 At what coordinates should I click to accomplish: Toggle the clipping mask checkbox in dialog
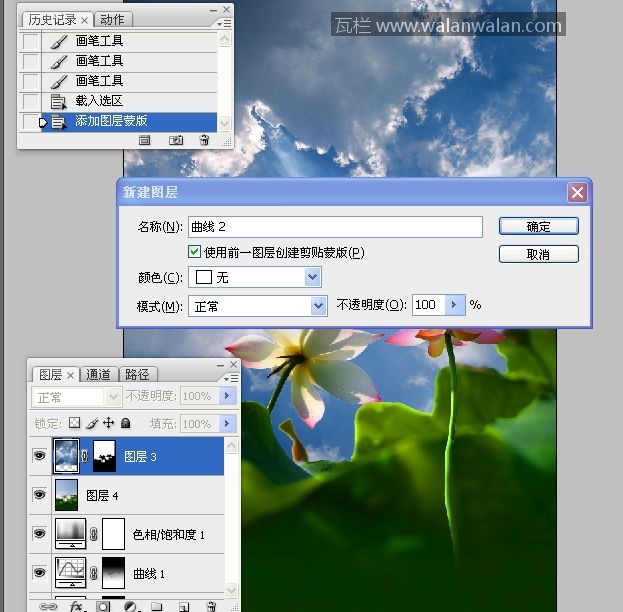195,252
